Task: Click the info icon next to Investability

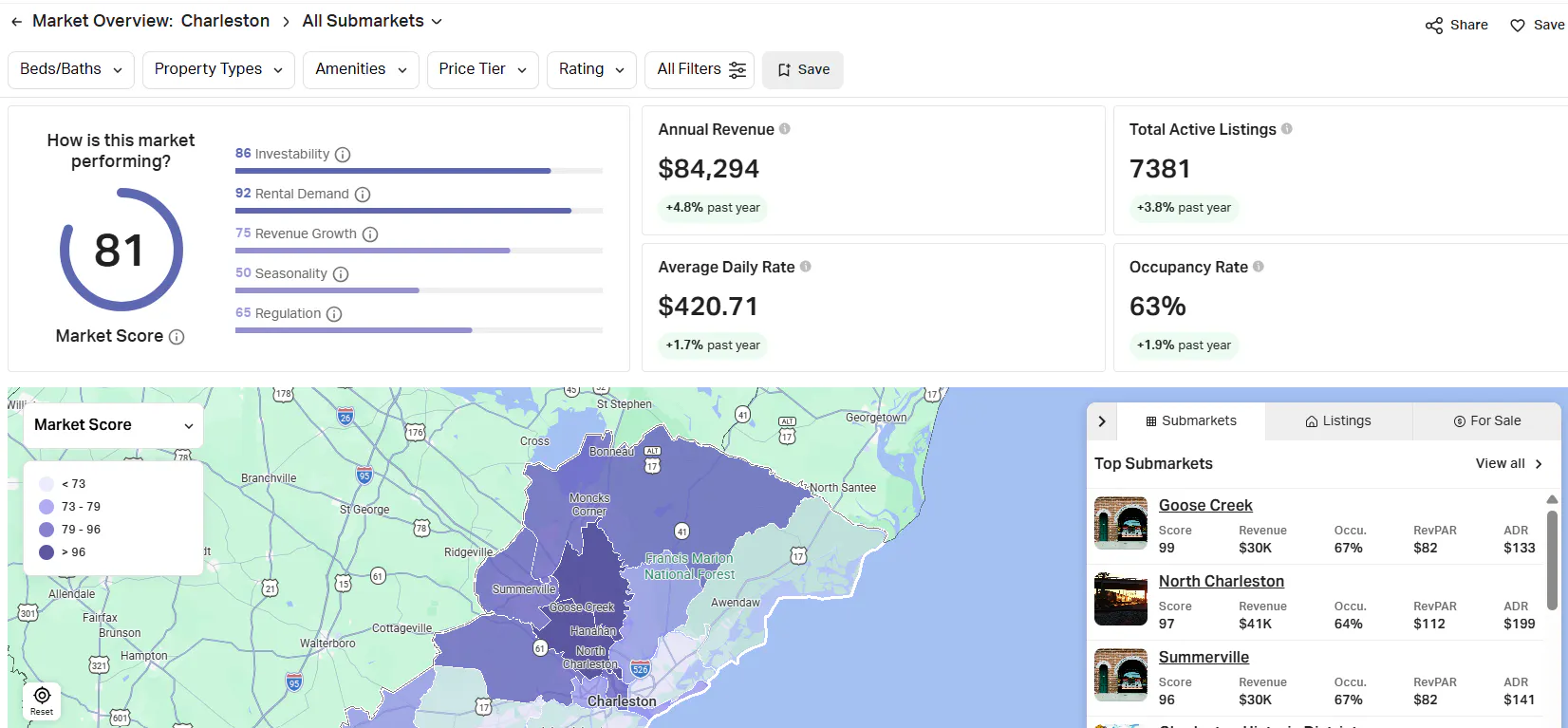Action: pos(343,155)
